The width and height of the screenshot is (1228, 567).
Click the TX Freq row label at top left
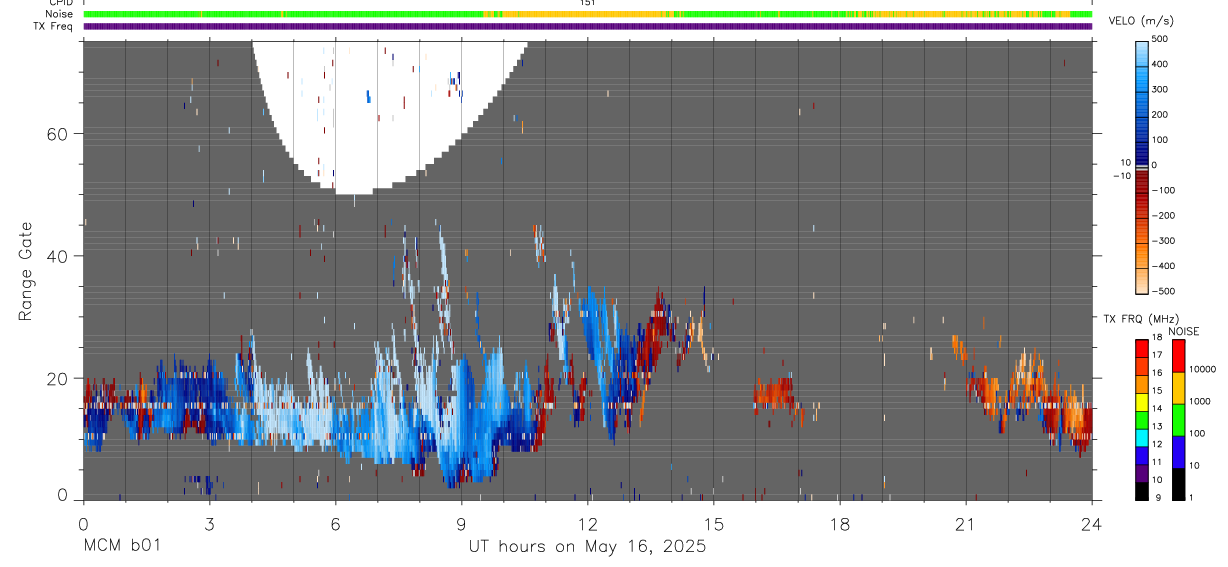pos(53,26)
